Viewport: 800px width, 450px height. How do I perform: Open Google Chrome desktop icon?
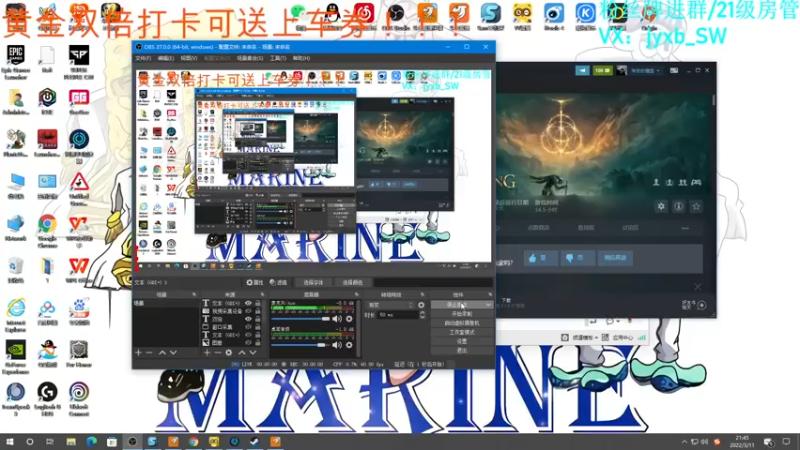pyautogui.click(x=47, y=231)
